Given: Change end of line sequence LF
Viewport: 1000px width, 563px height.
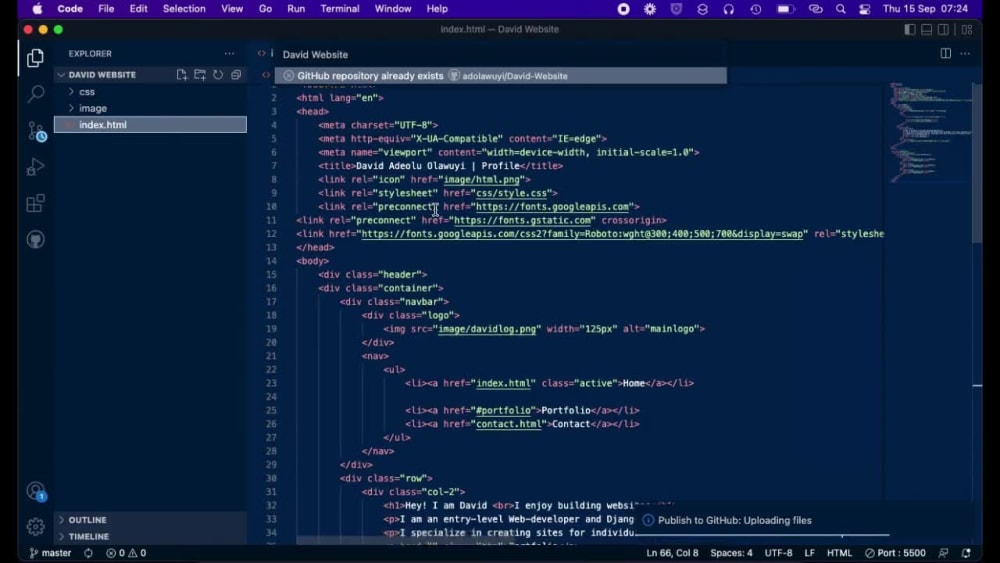Looking at the screenshot, I should click(x=809, y=553).
